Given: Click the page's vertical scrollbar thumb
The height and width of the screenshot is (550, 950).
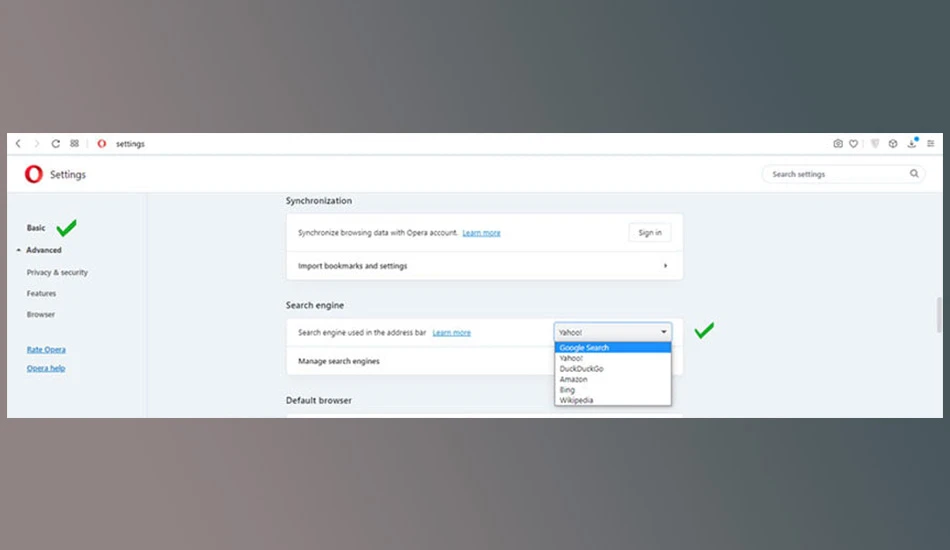Looking at the screenshot, I should (938, 315).
